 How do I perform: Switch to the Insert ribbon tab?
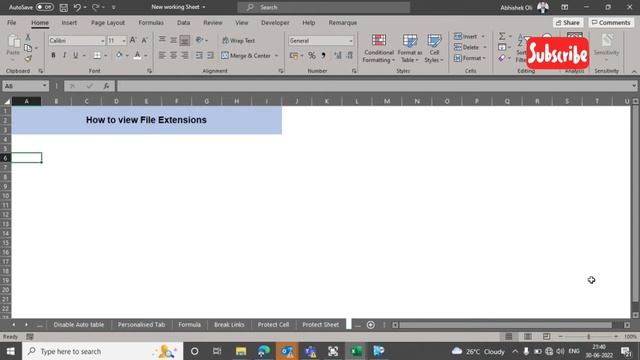(x=69, y=22)
